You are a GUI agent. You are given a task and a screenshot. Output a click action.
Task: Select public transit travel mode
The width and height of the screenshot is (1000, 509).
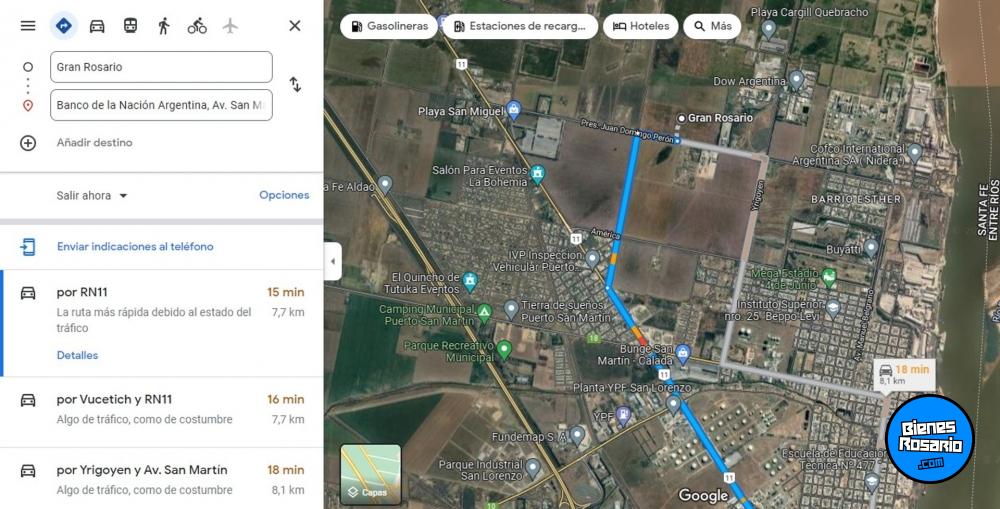[130, 26]
